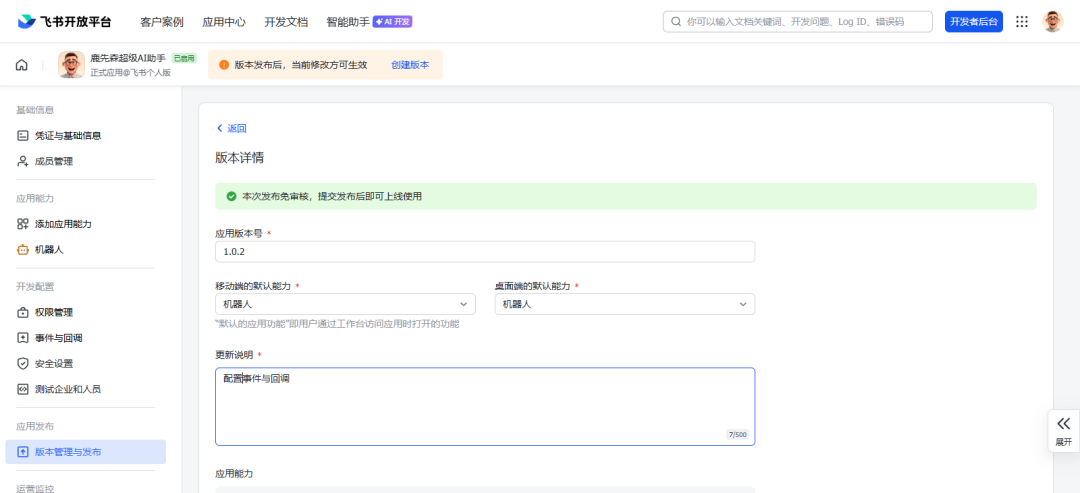
Task: Expand the 桌面端的默认能力 dropdown
Action: click(625, 304)
